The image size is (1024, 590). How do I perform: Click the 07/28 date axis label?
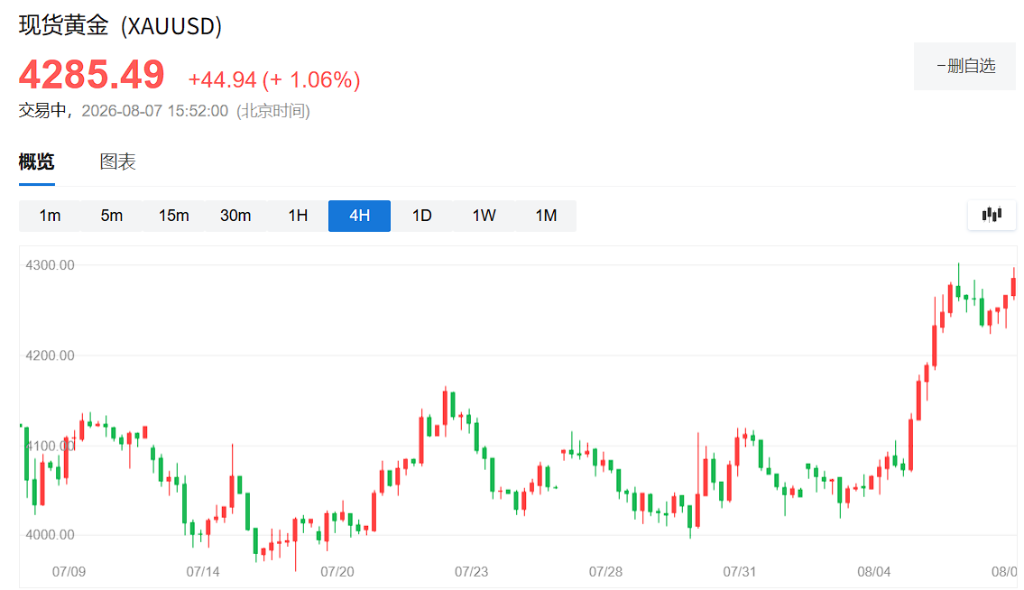pos(605,572)
